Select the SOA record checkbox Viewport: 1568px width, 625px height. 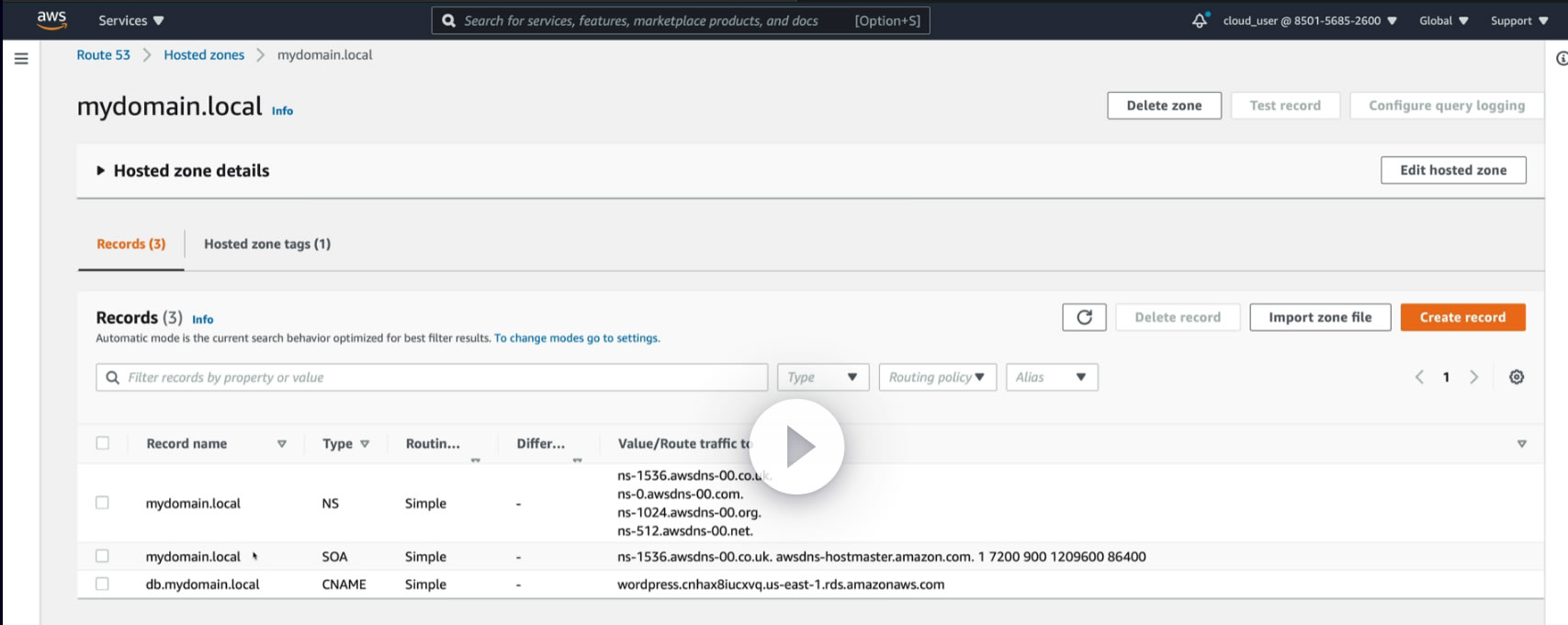point(102,556)
